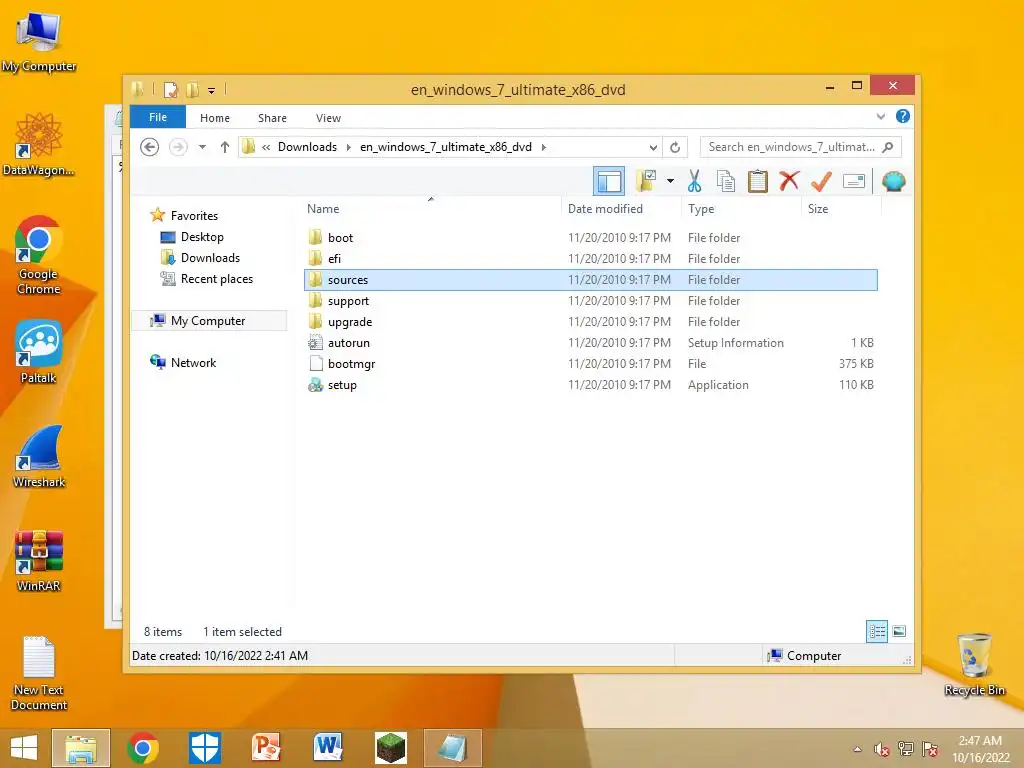Select Wireshark desktop shortcut
This screenshot has width=1024, height=768.
(39, 456)
